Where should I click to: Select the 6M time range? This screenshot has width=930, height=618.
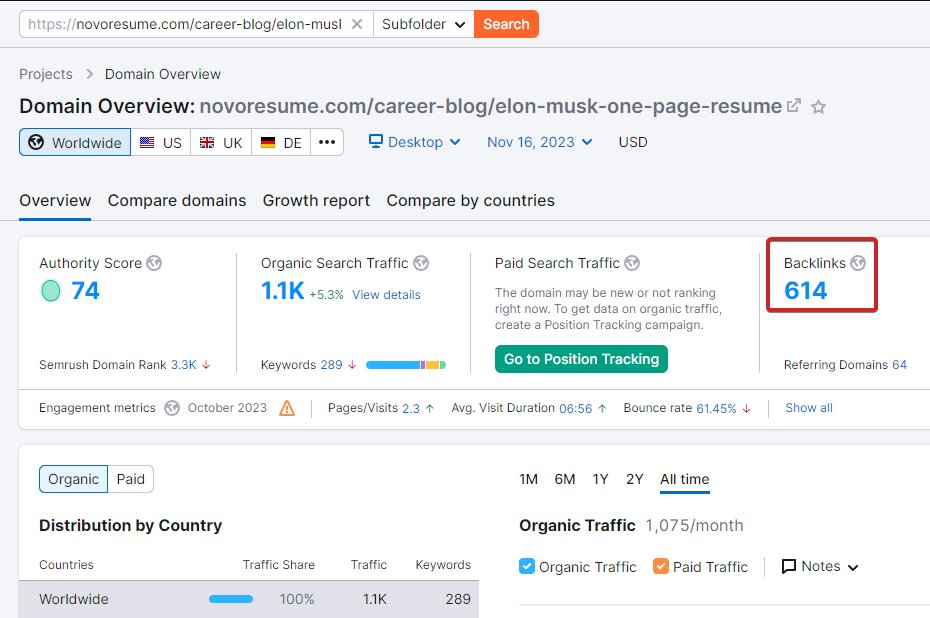(x=565, y=479)
